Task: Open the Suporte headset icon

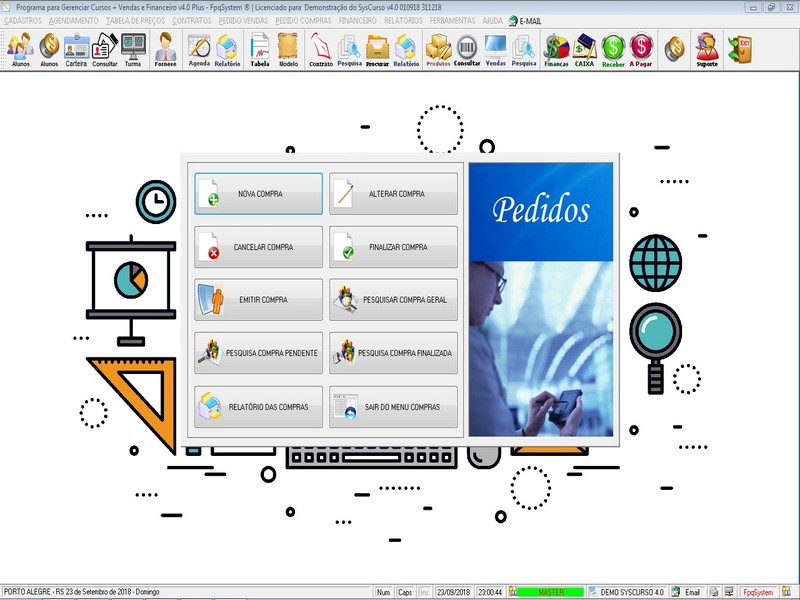Action: pyautogui.click(x=707, y=49)
